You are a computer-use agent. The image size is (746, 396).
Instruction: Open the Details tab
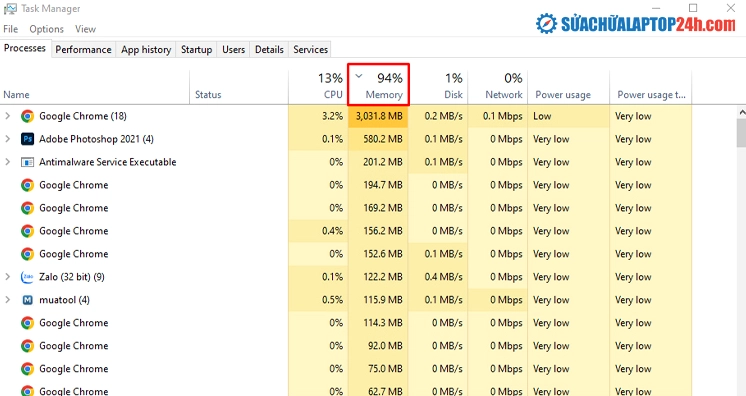point(269,50)
